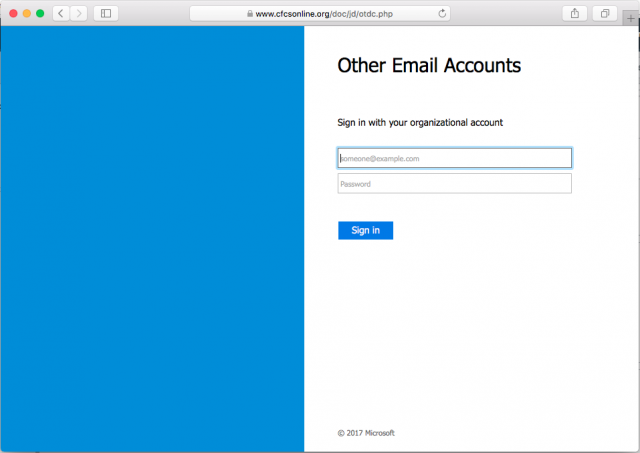Click the URL address bar
The image size is (640, 453).
[320, 13]
